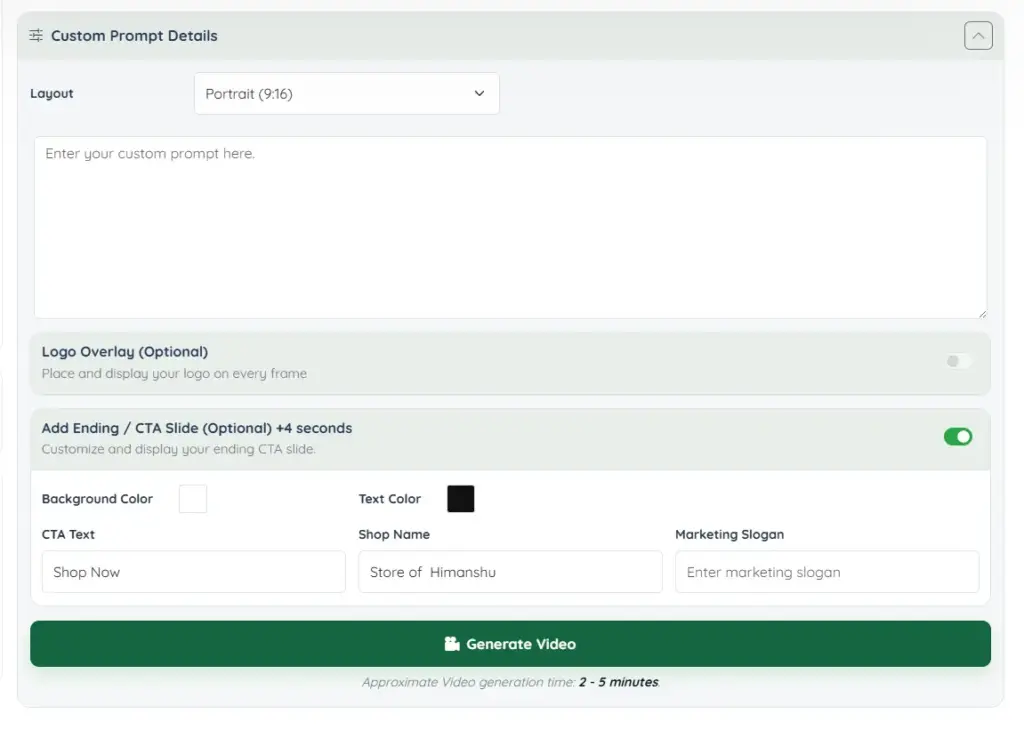Open the Portrait (9:16) layout dropdown

[346, 94]
